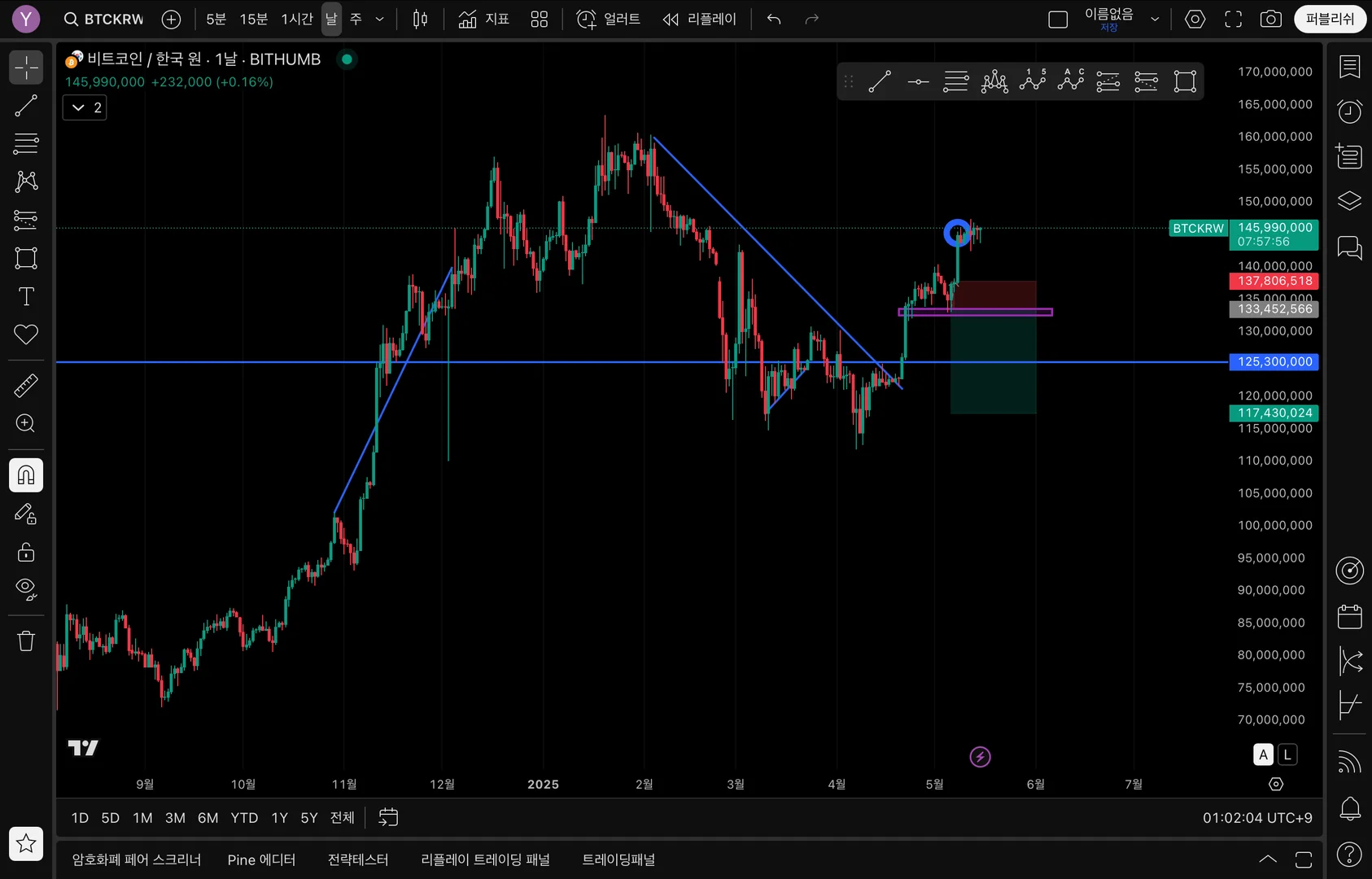Pick trend line in favorites floating toolbar
Image resolution: width=1372 pixels, height=879 pixels.
[880, 81]
